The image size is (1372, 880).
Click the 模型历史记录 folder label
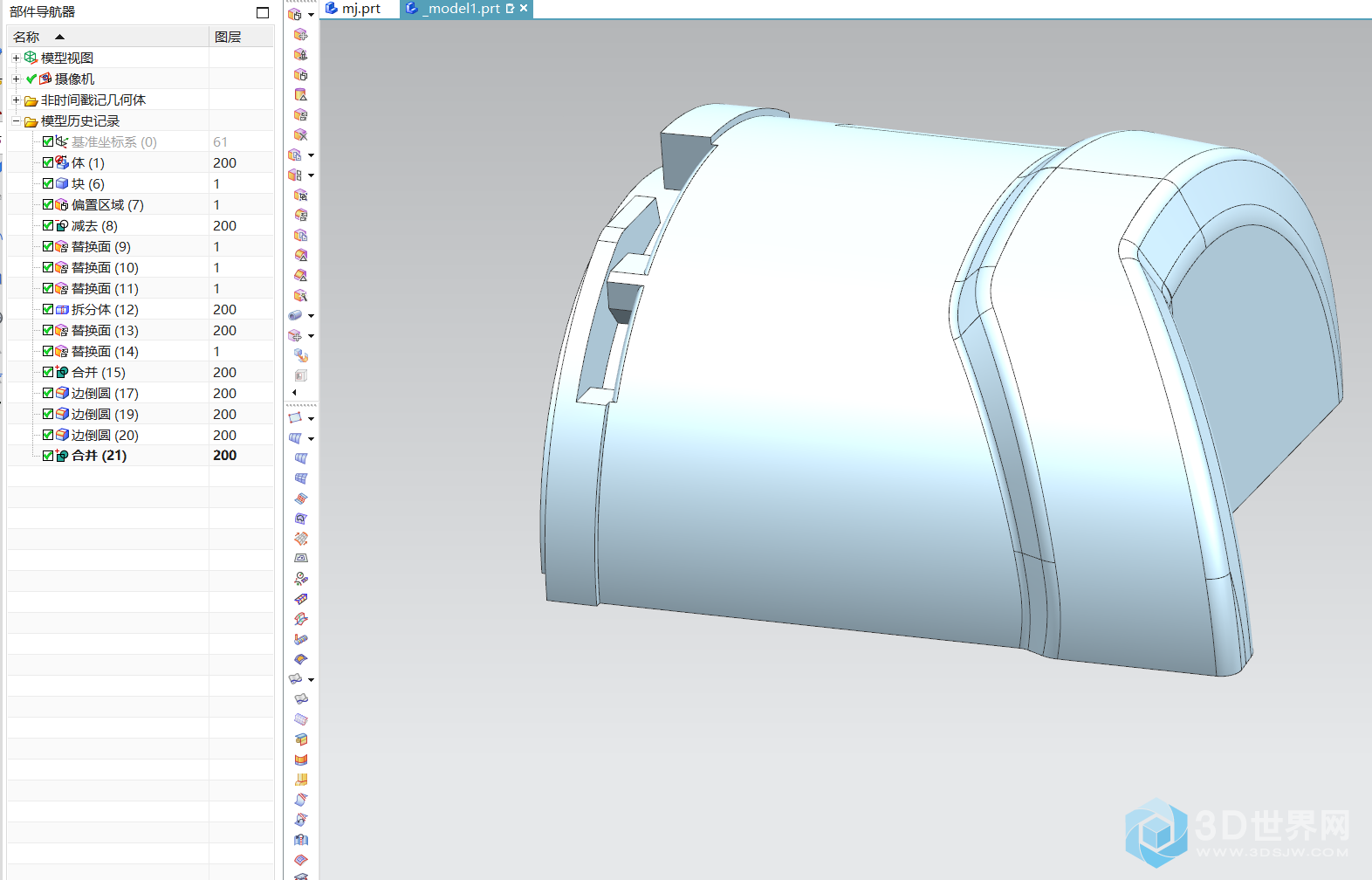tap(80, 120)
